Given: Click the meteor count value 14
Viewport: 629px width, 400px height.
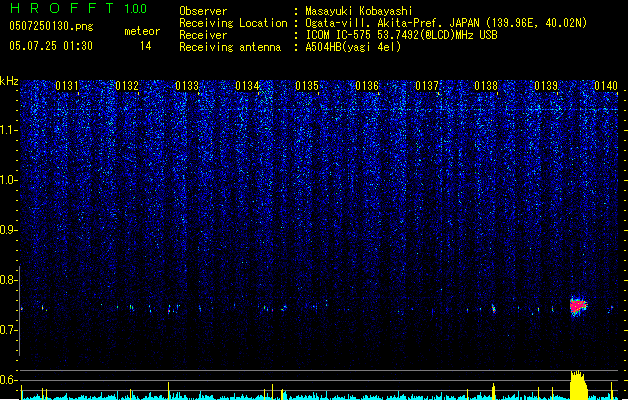Looking at the screenshot, I should [146, 46].
